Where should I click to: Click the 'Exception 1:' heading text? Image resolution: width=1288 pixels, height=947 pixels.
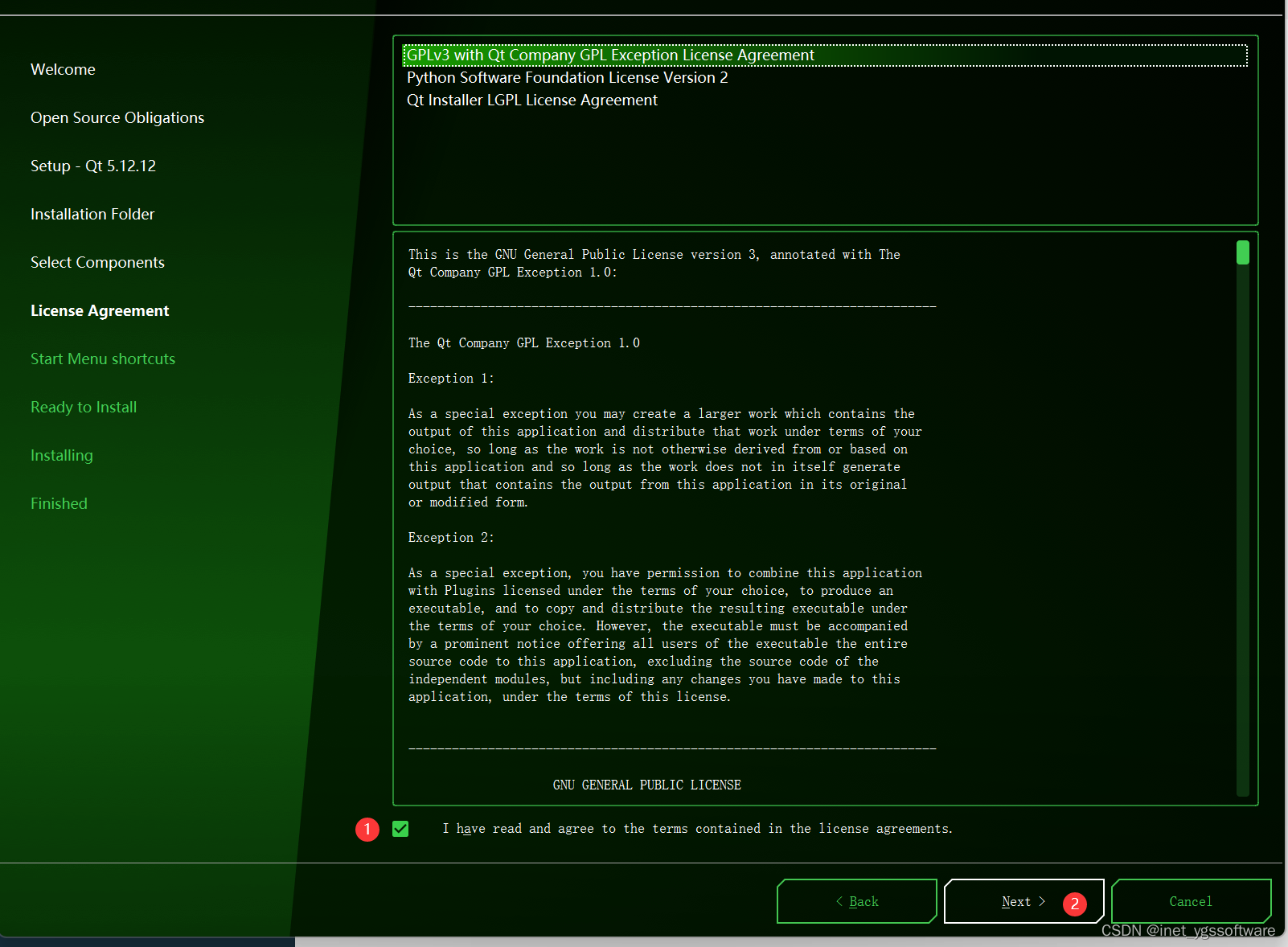click(451, 379)
